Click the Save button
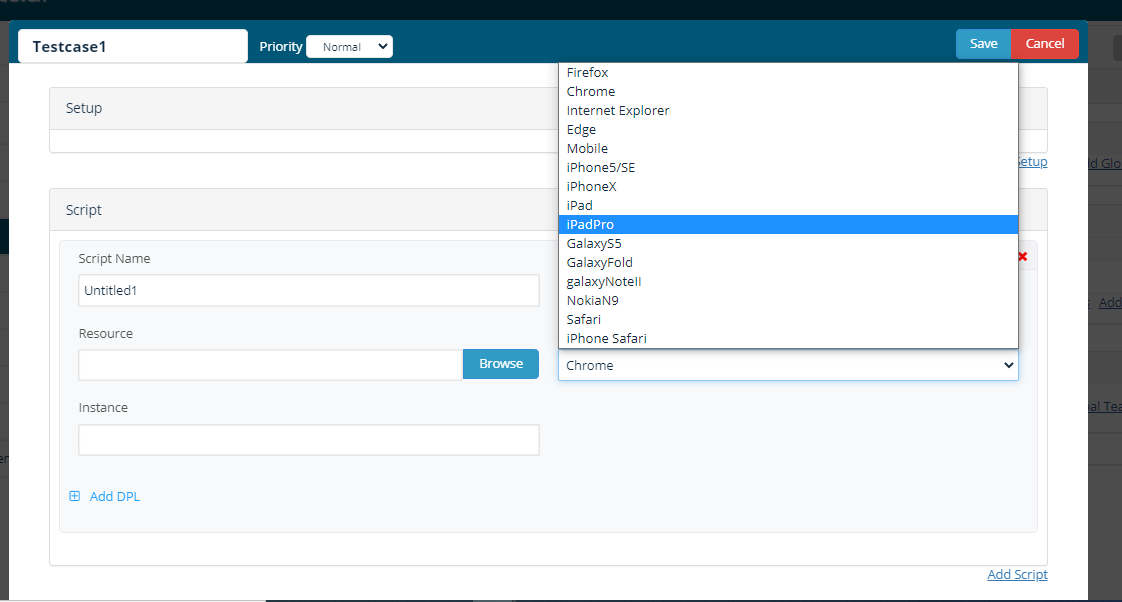The width and height of the screenshot is (1122, 602). [x=983, y=44]
